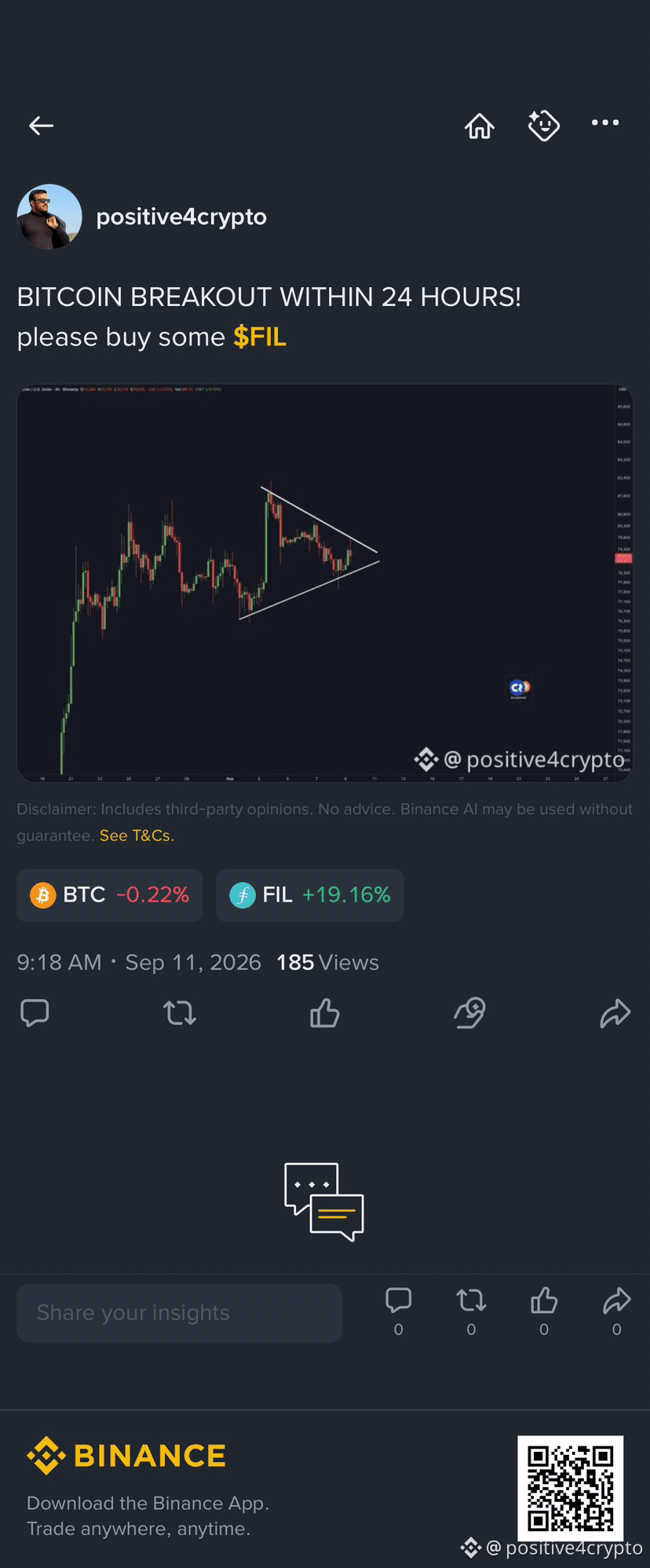
Task: Open the positive4crypto username link
Action: [181, 217]
